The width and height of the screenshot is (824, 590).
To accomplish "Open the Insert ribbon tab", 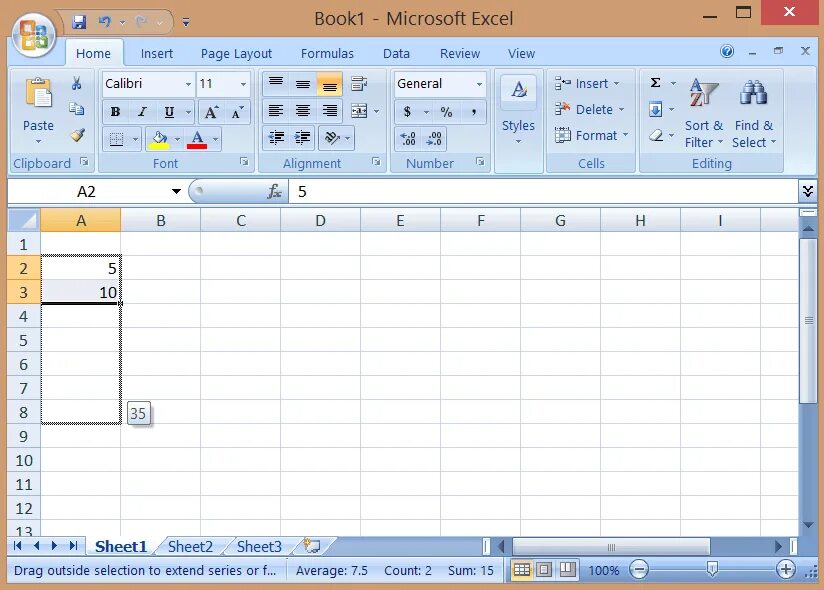I will [157, 54].
